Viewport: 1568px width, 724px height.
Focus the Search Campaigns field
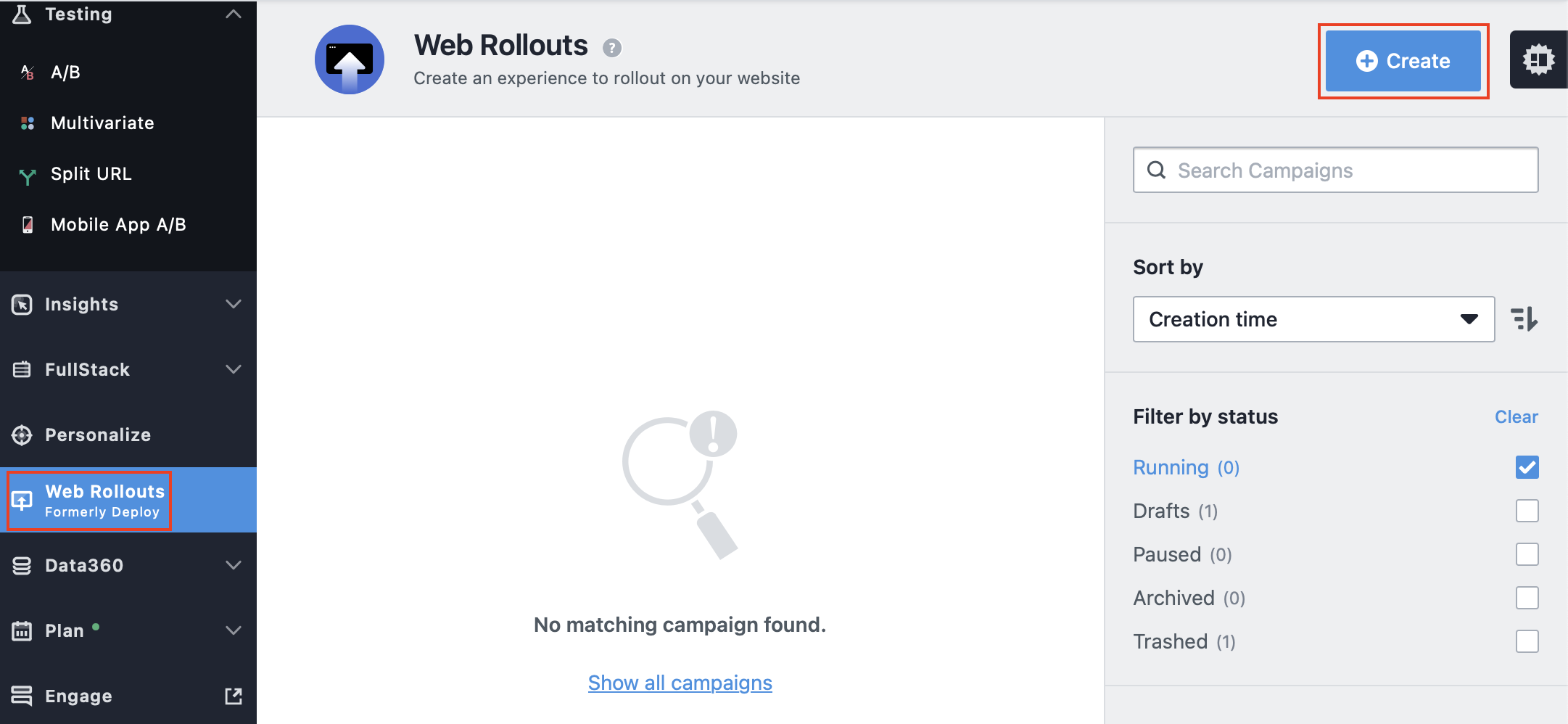pos(1335,170)
